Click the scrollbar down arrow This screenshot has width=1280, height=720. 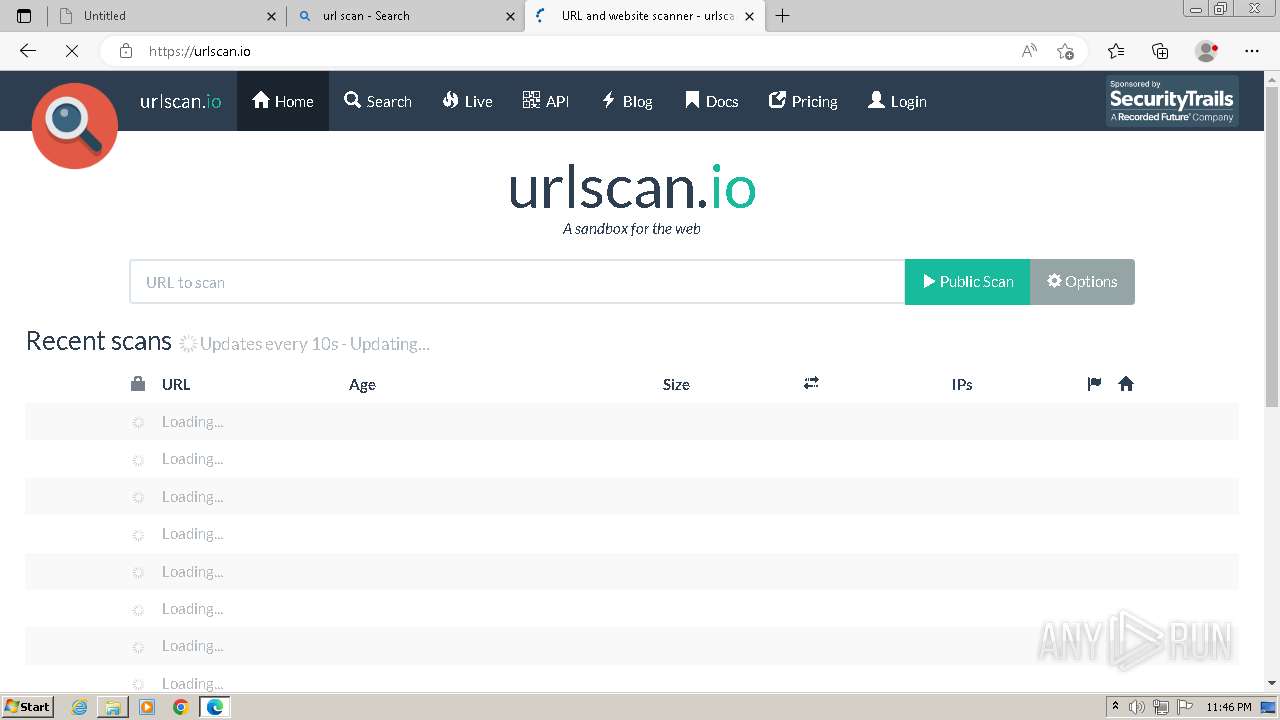click(1272, 683)
